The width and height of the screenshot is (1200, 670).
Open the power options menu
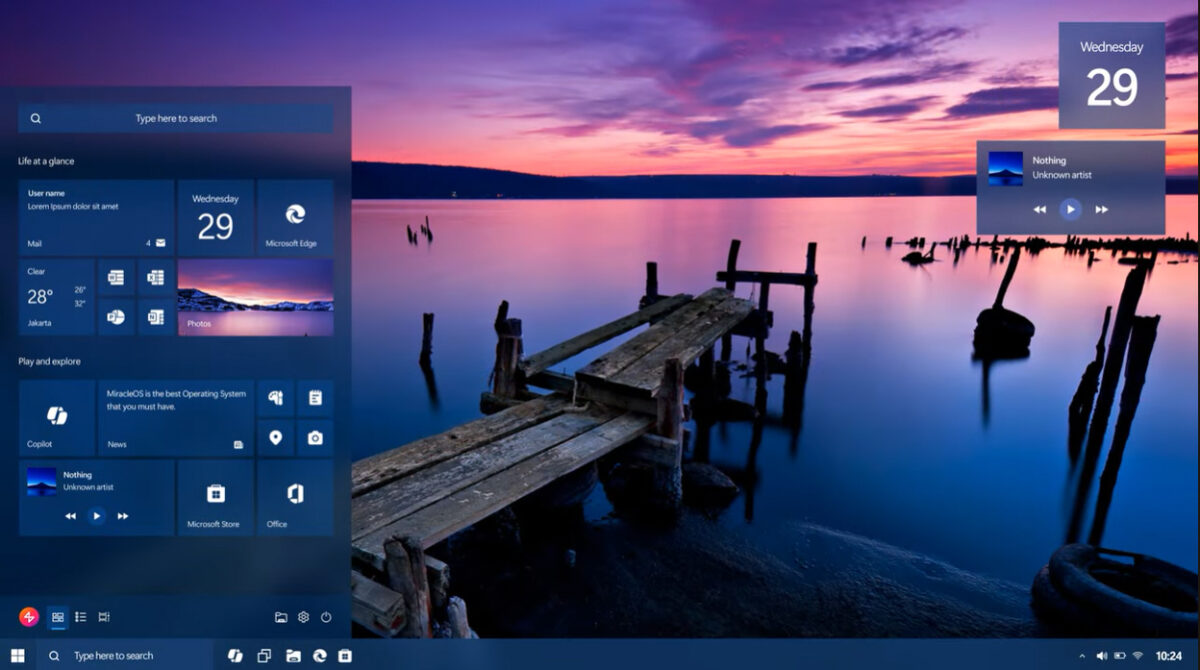pyautogui.click(x=325, y=617)
